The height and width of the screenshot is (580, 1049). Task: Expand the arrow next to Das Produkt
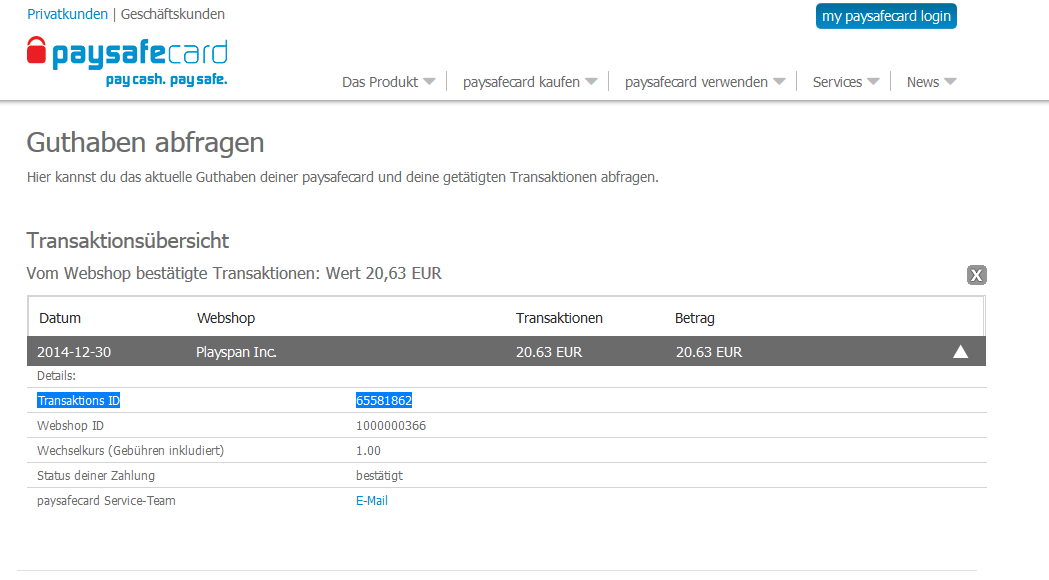(429, 82)
